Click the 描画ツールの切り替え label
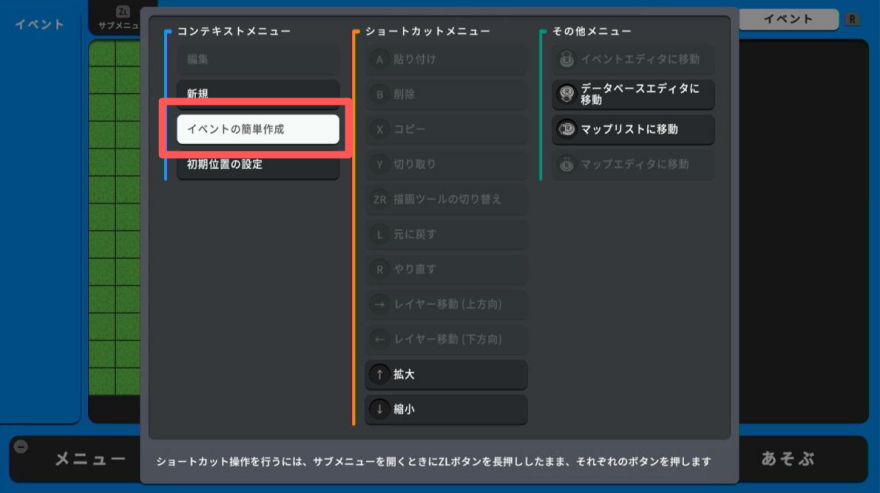The image size is (880, 493). coord(447,199)
